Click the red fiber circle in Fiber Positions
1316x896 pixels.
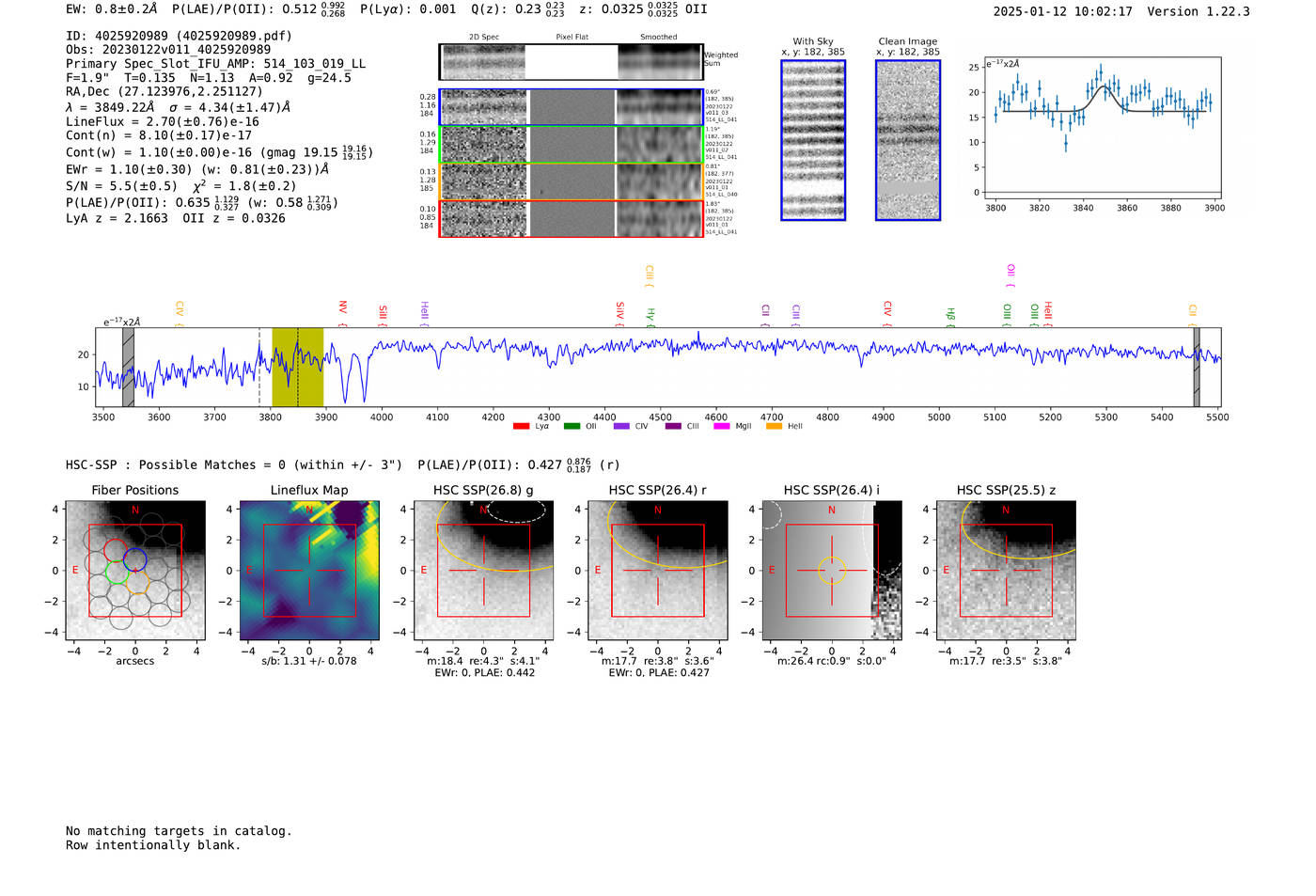tap(115, 551)
